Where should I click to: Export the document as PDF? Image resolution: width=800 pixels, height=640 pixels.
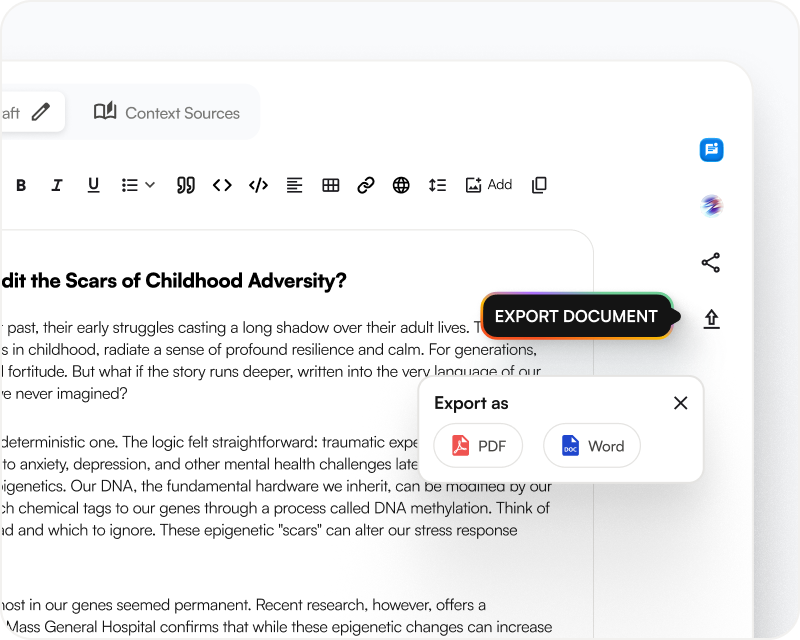pyautogui.click(x=478, y=446)
